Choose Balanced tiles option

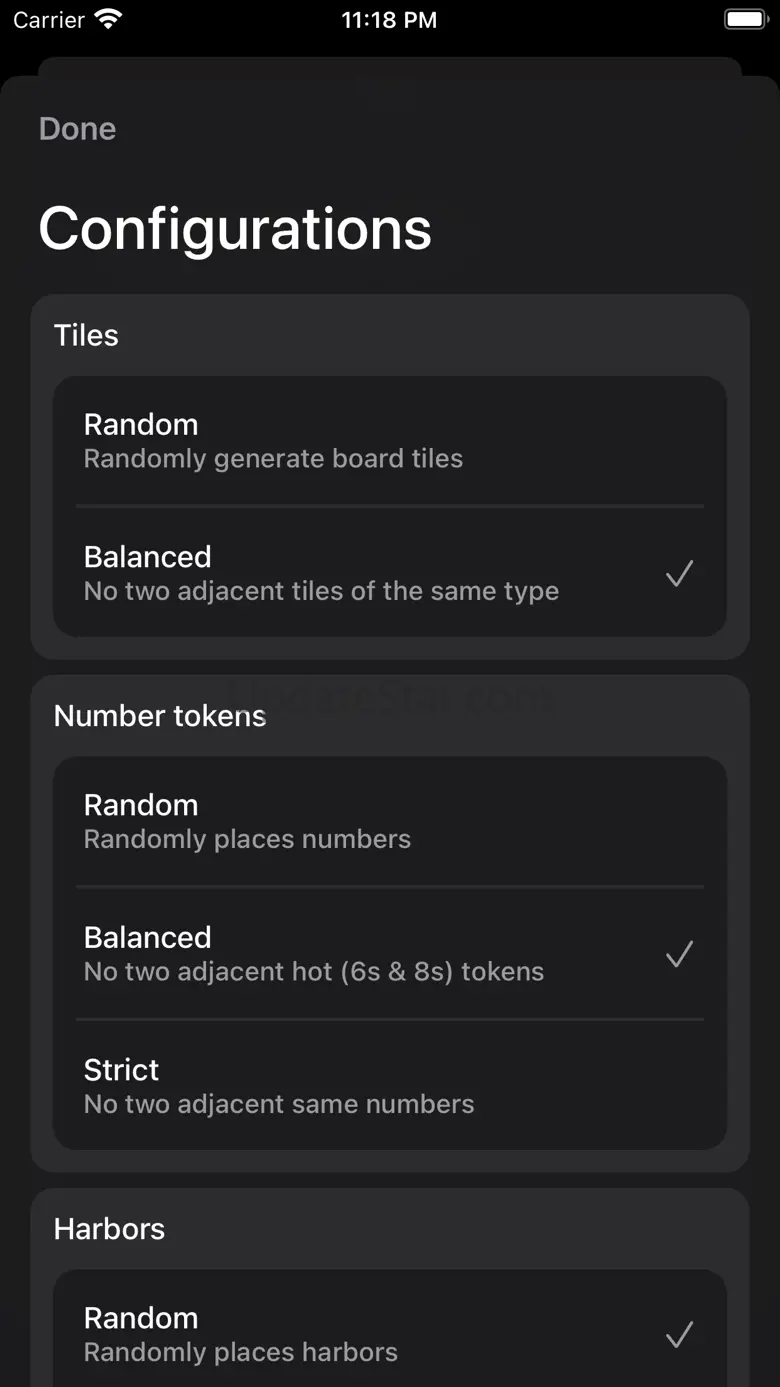pos(388,572)
